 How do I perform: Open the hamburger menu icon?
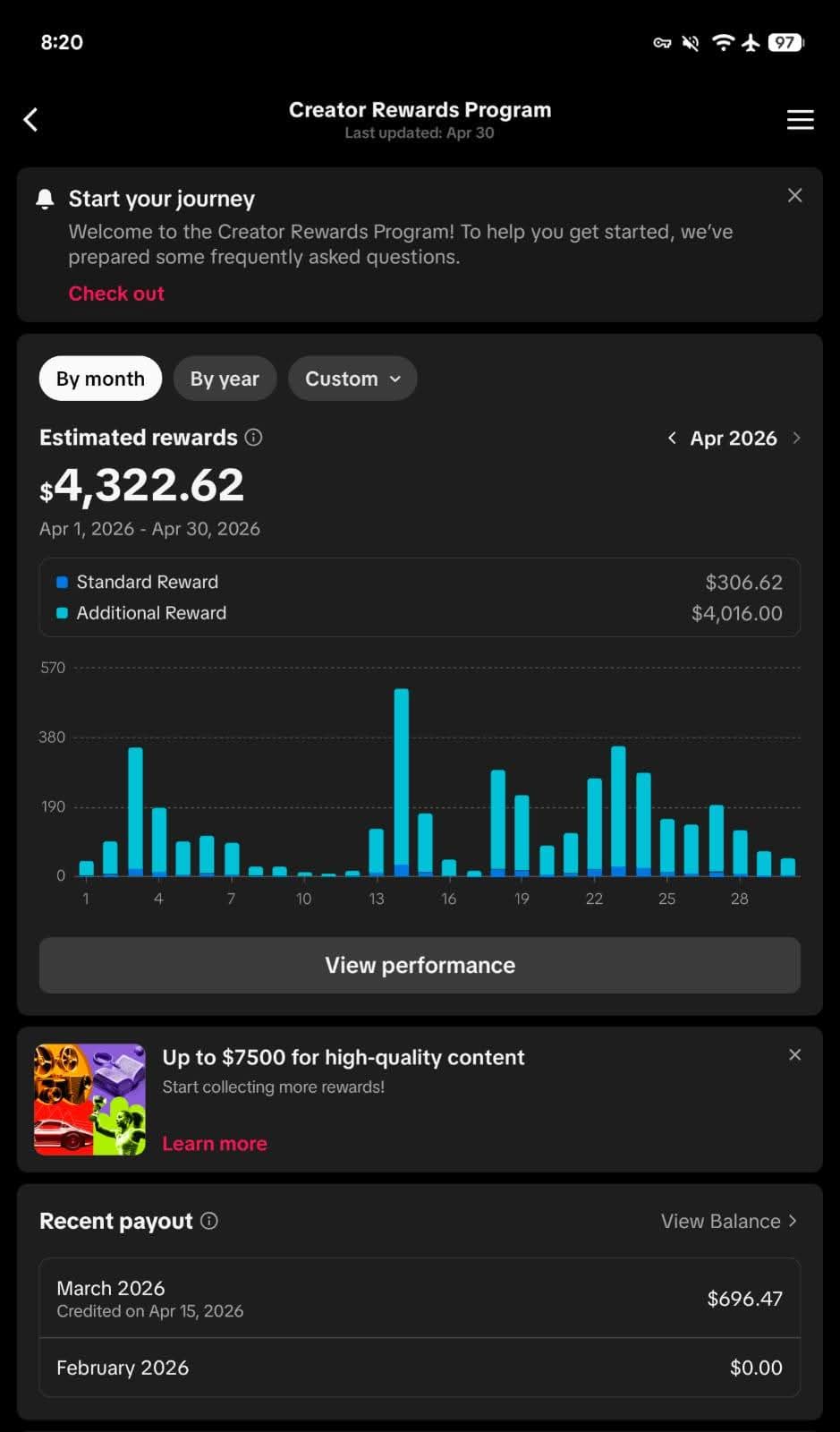click(x=800, y=120)
